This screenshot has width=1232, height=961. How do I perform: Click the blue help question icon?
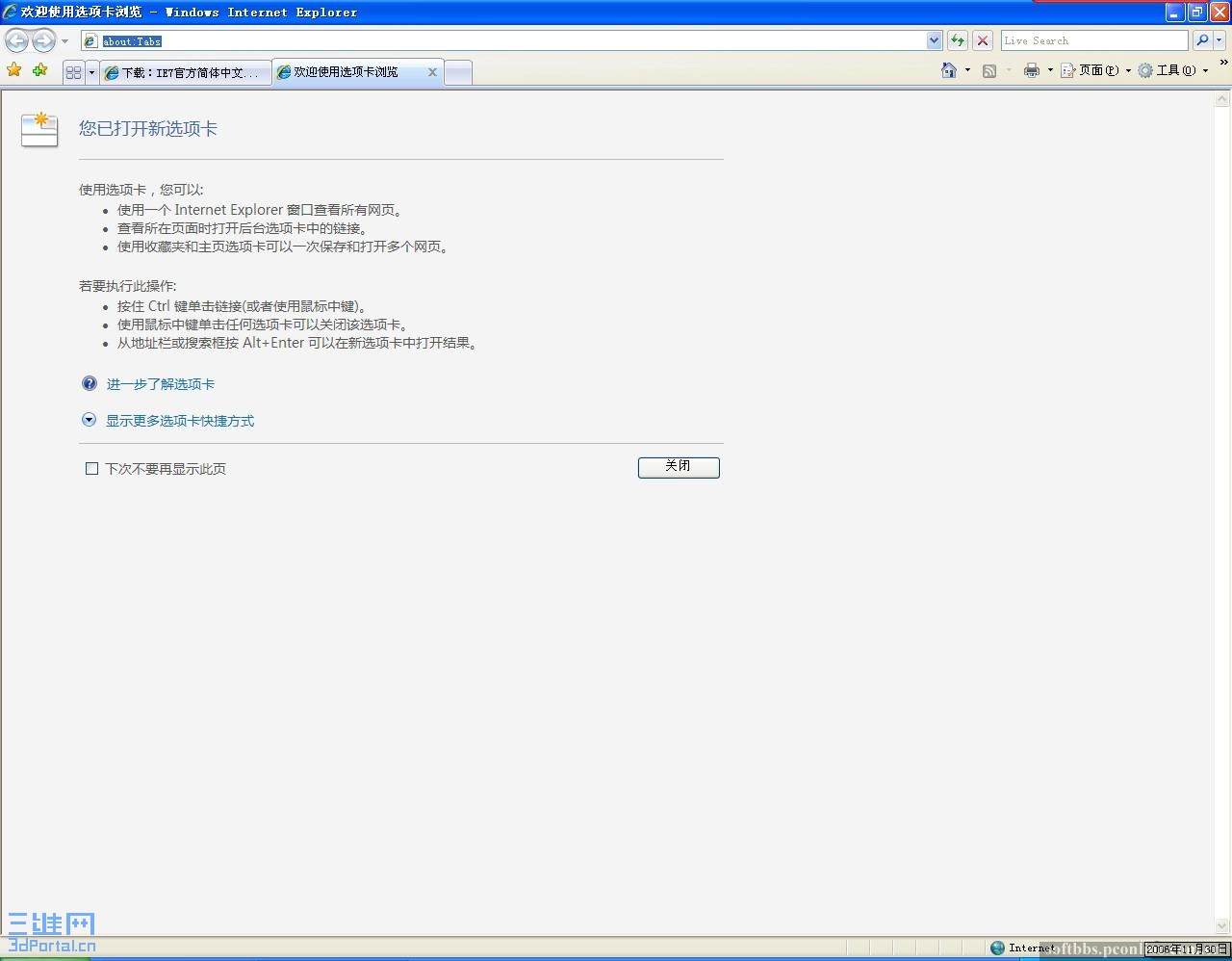tap(90, 383)
